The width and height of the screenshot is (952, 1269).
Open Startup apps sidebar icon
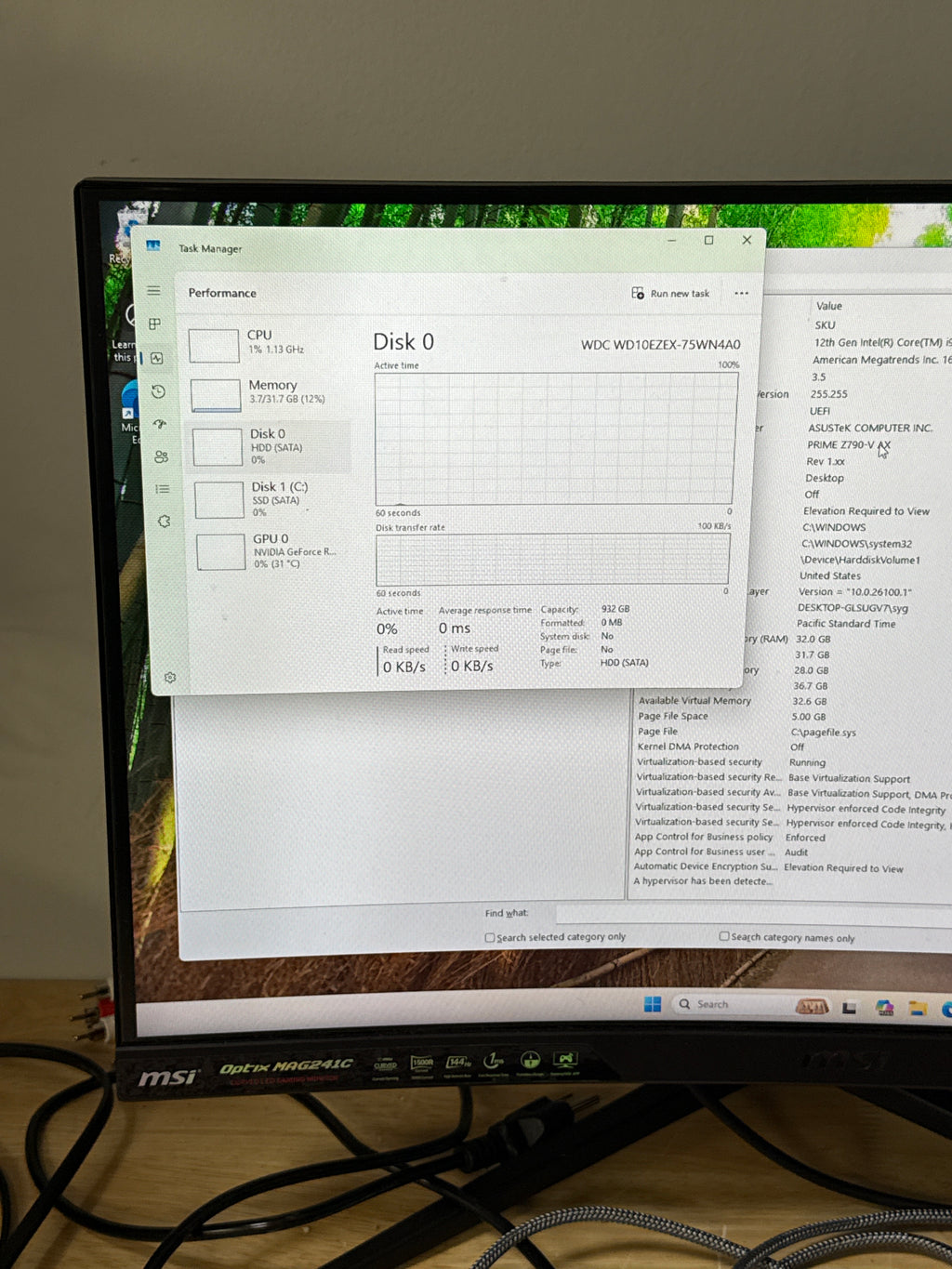(160, 424)
